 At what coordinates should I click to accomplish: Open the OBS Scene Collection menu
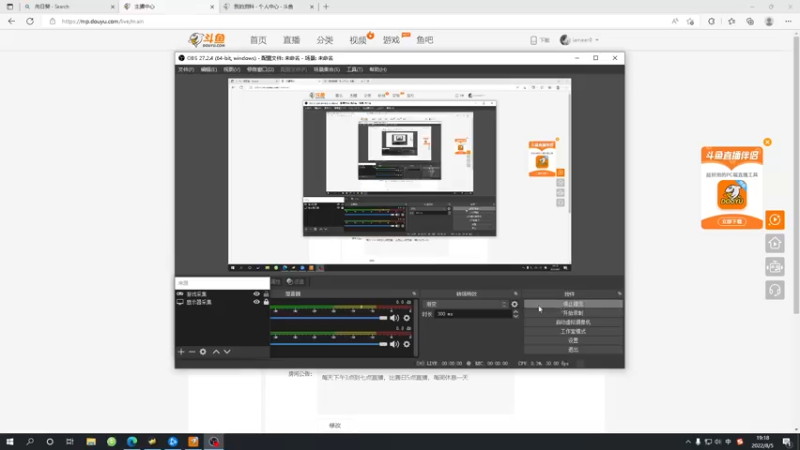327,69
